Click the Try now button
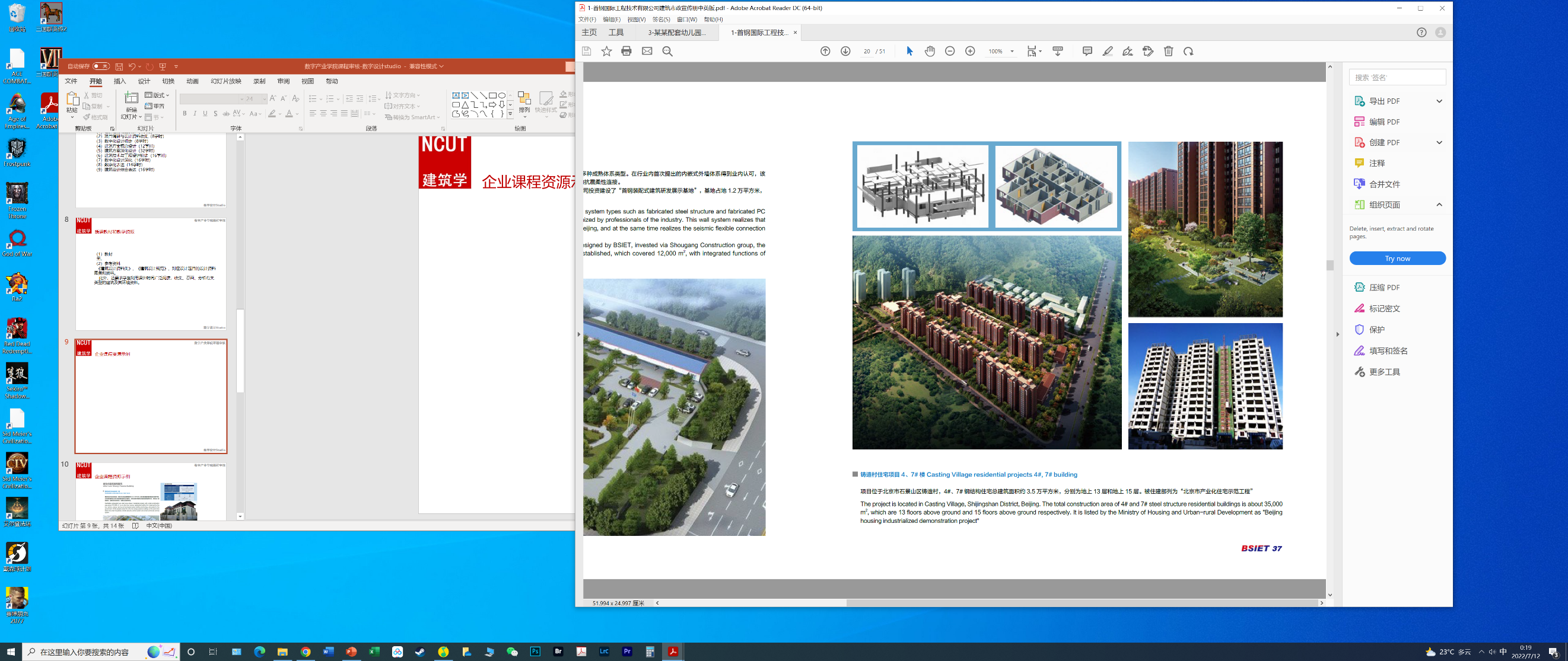 pos(1397,258)
